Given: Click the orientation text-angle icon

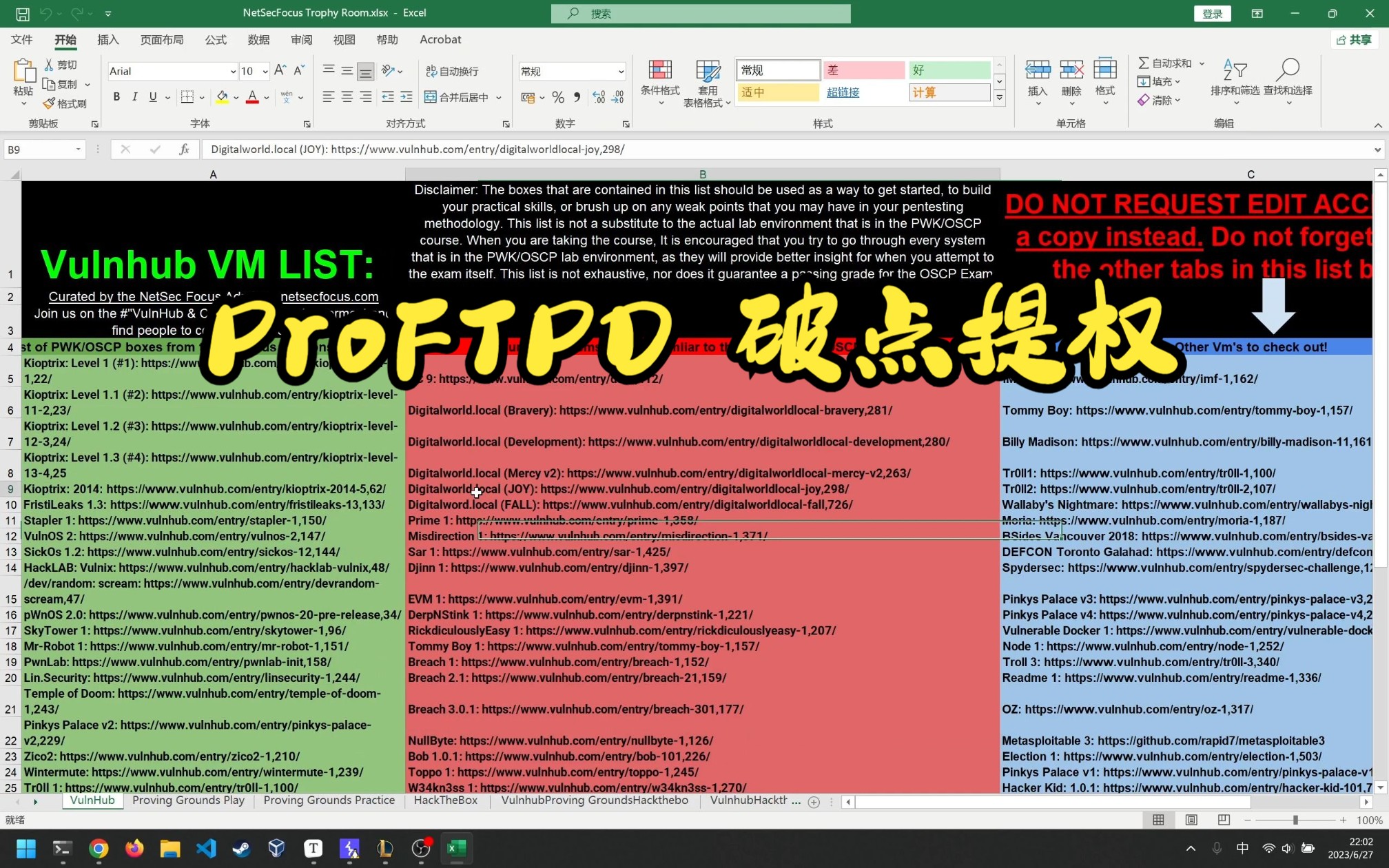Looking at the screenshot, I should [x=388, y=70].
